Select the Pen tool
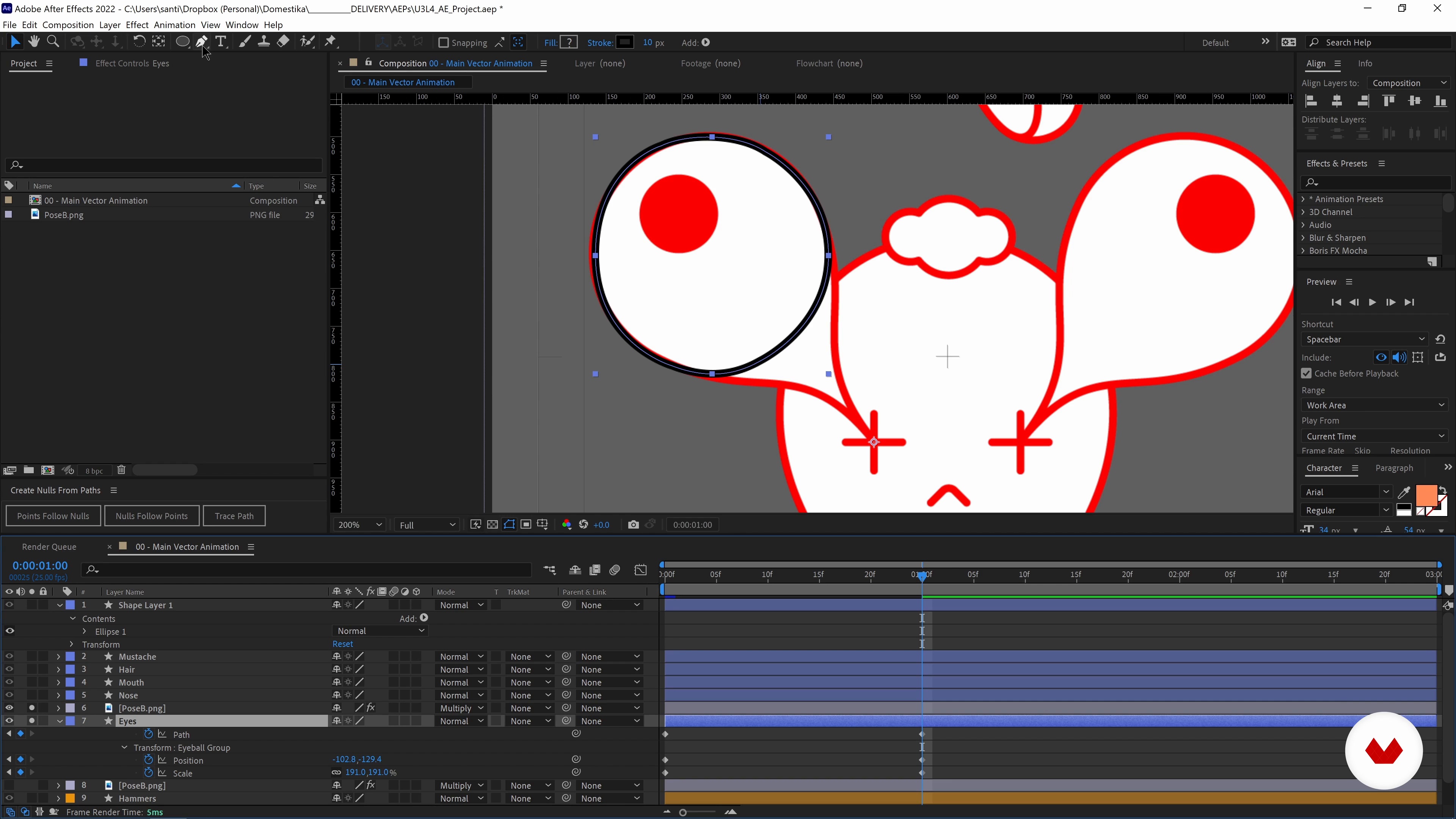This screenshot has height=819, width=1456. click(202, 42)
